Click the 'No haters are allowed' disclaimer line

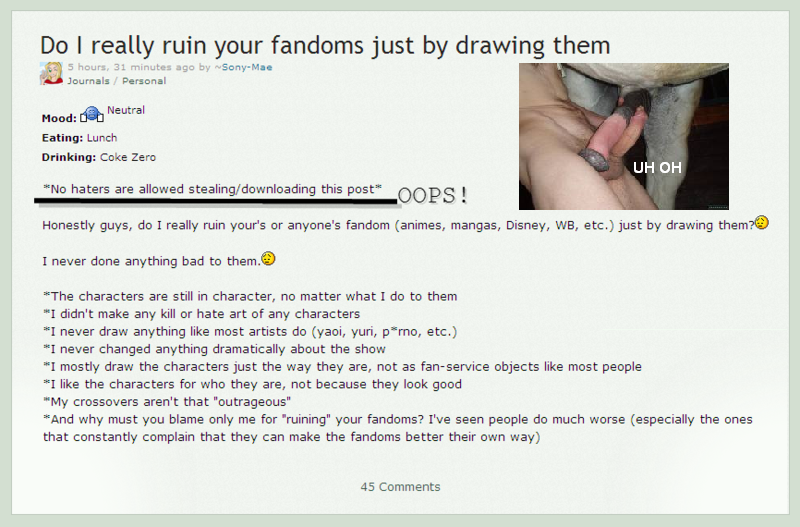tap(212, 189)
